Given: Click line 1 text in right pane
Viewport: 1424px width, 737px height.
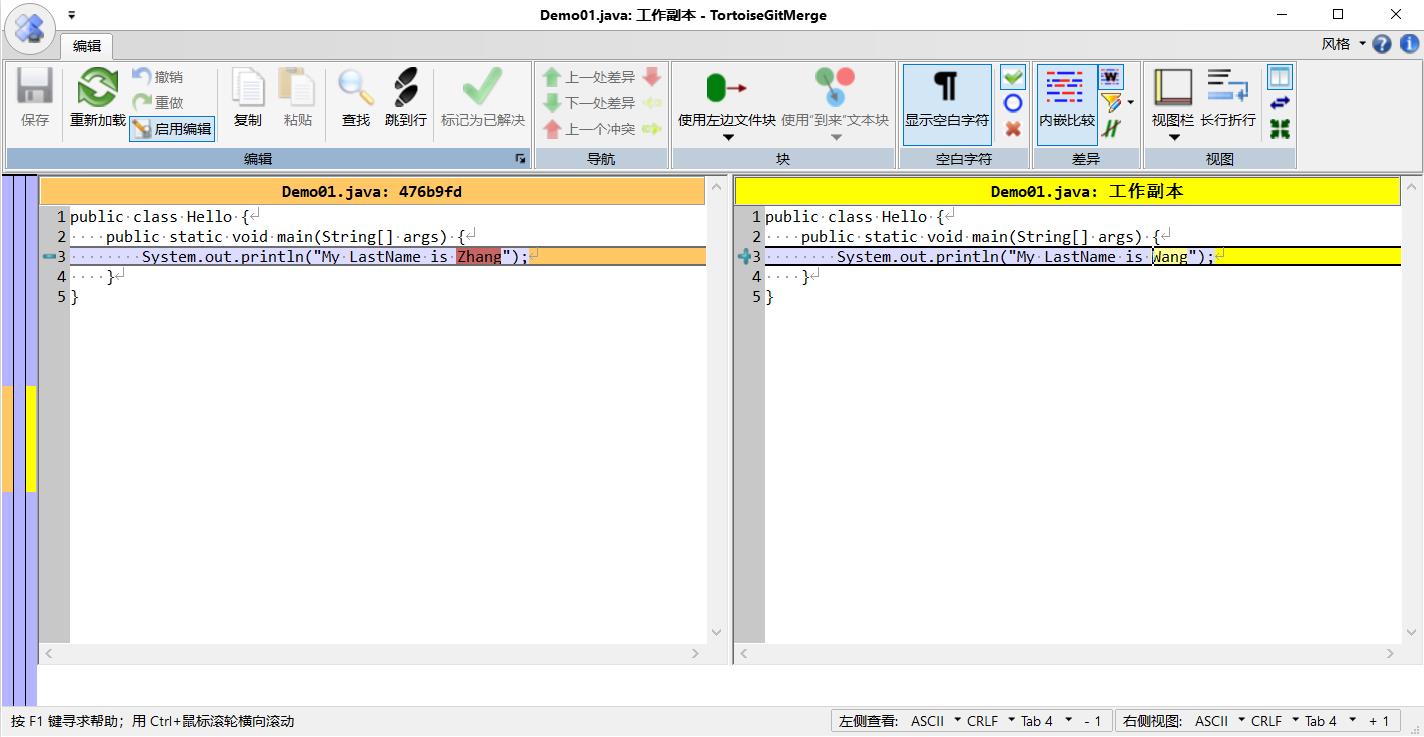Looking at the screenshot, I should [855, 217].
